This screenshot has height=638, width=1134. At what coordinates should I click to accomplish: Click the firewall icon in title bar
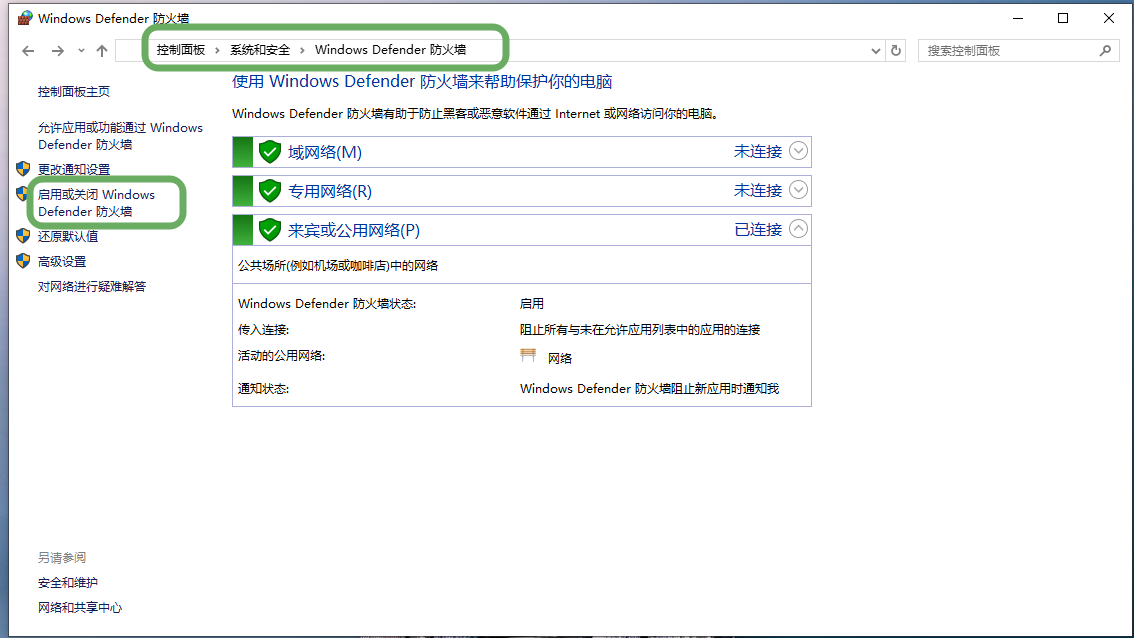(25, 17)
